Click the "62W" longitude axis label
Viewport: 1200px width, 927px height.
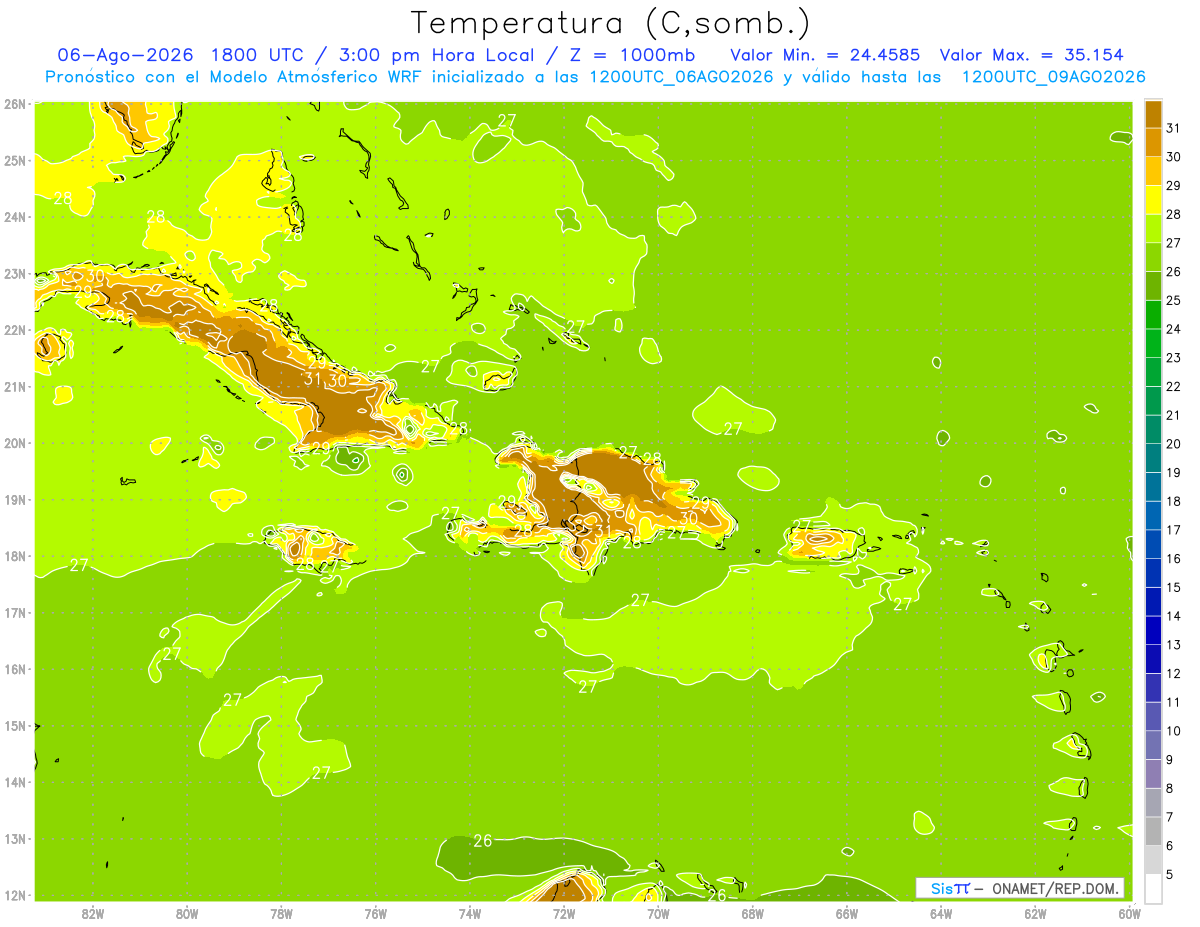(1035, 914)
